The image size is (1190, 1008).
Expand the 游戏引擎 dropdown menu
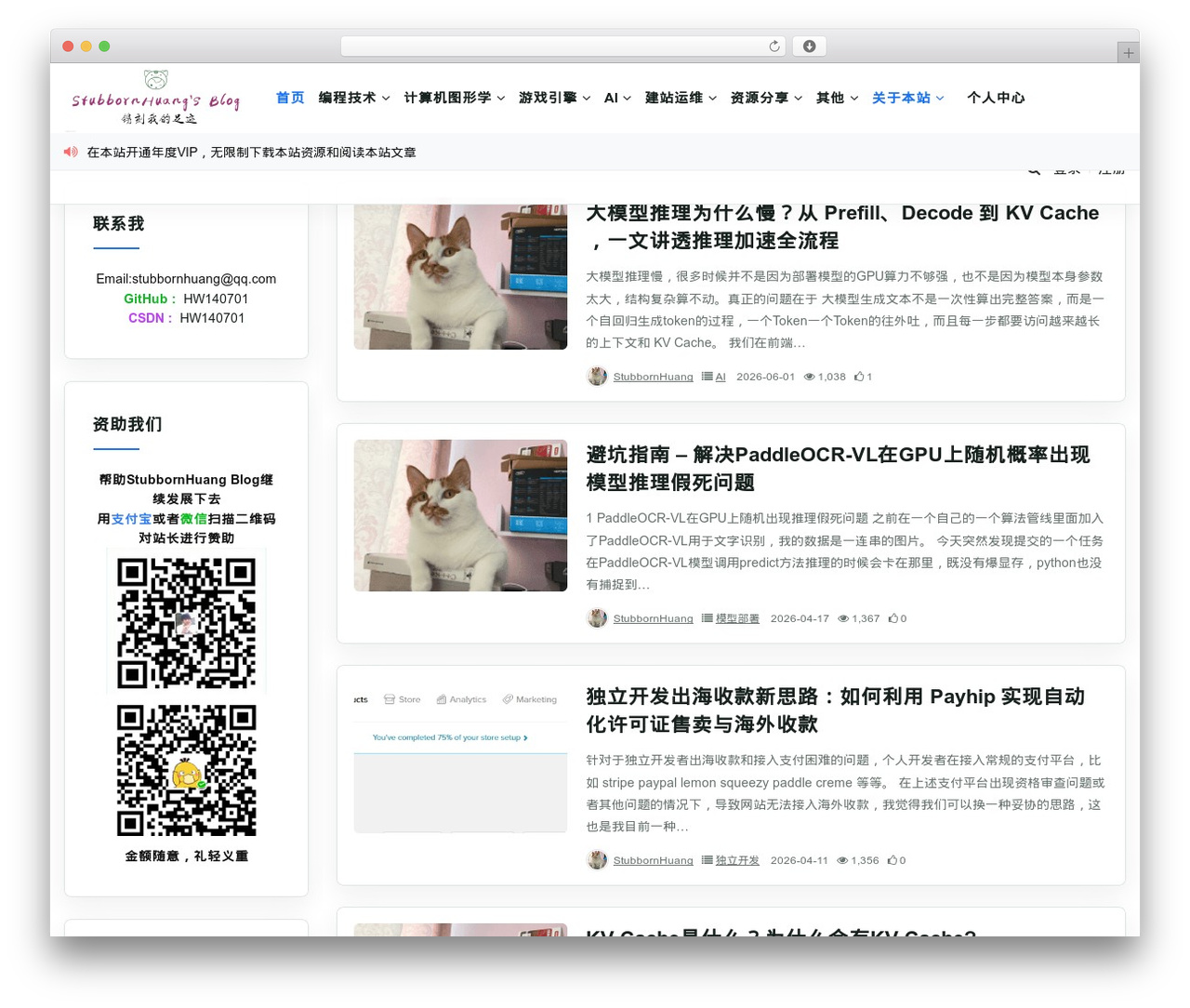[555, 98]
